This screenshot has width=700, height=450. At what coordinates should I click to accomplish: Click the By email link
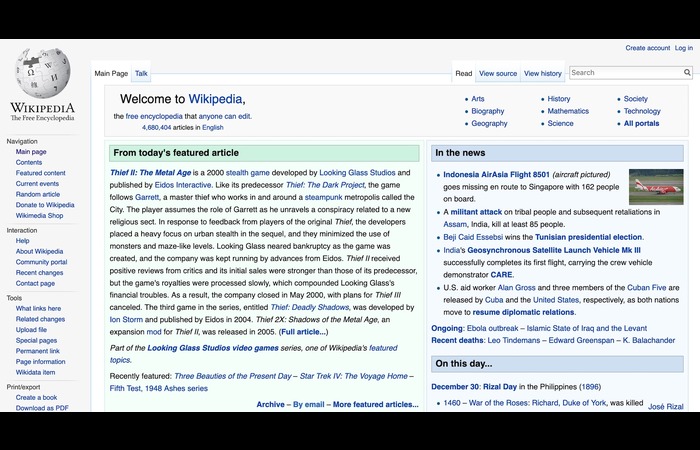click(x=308, y=404)
